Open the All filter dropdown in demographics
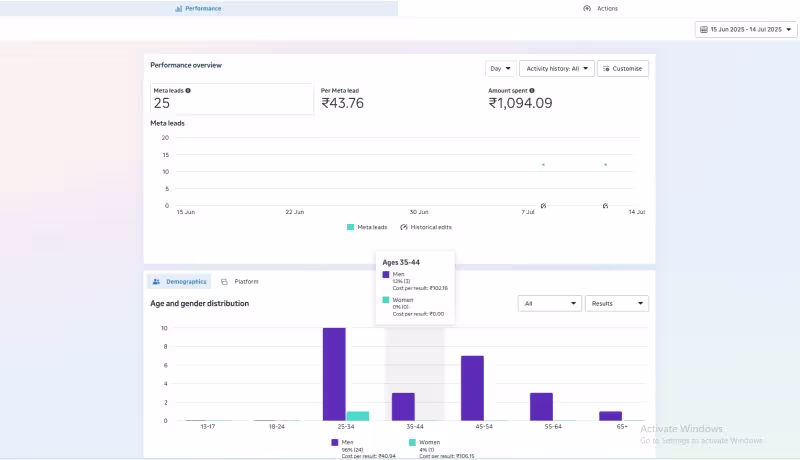Viewport: 800px width, 460px height. [549, 303]
